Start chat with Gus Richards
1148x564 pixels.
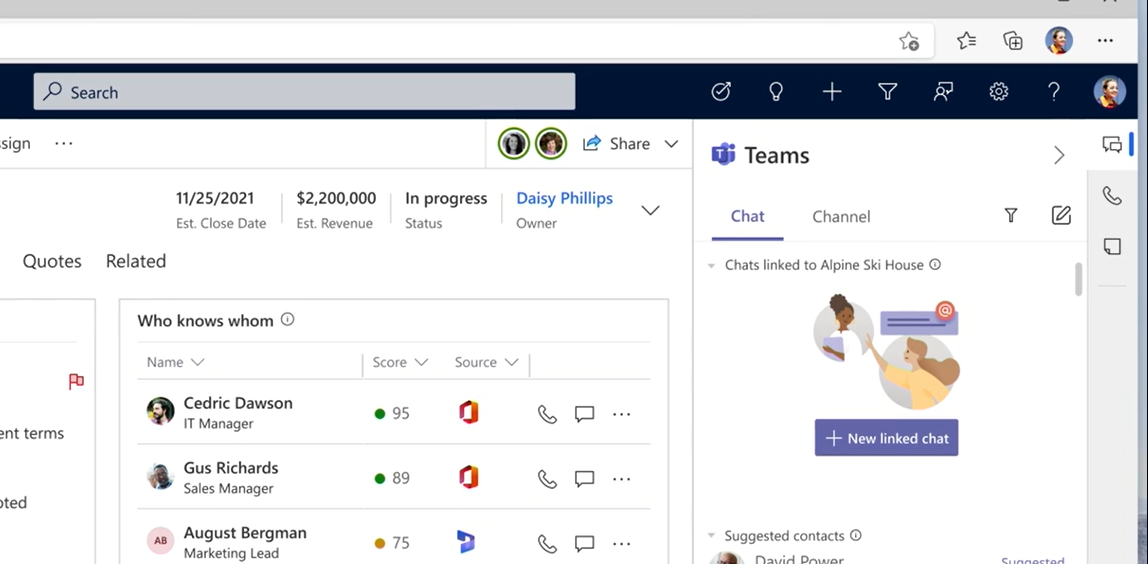pyautogui.click(x=584, y=479)
